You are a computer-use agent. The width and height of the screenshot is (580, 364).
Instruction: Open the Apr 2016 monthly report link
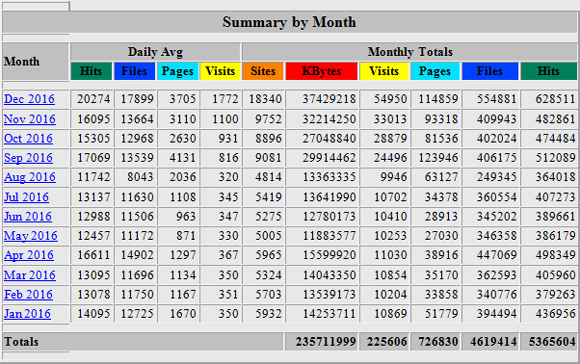point(29,255)
